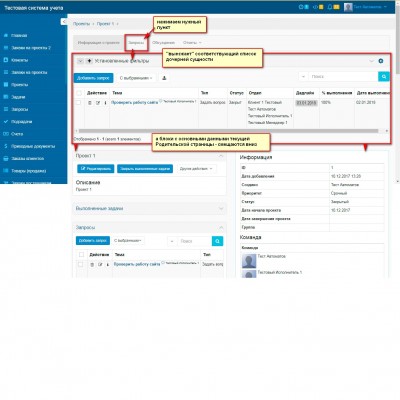Open С выбранными dropdown in the lower Запросы panel

pos(128,241)
